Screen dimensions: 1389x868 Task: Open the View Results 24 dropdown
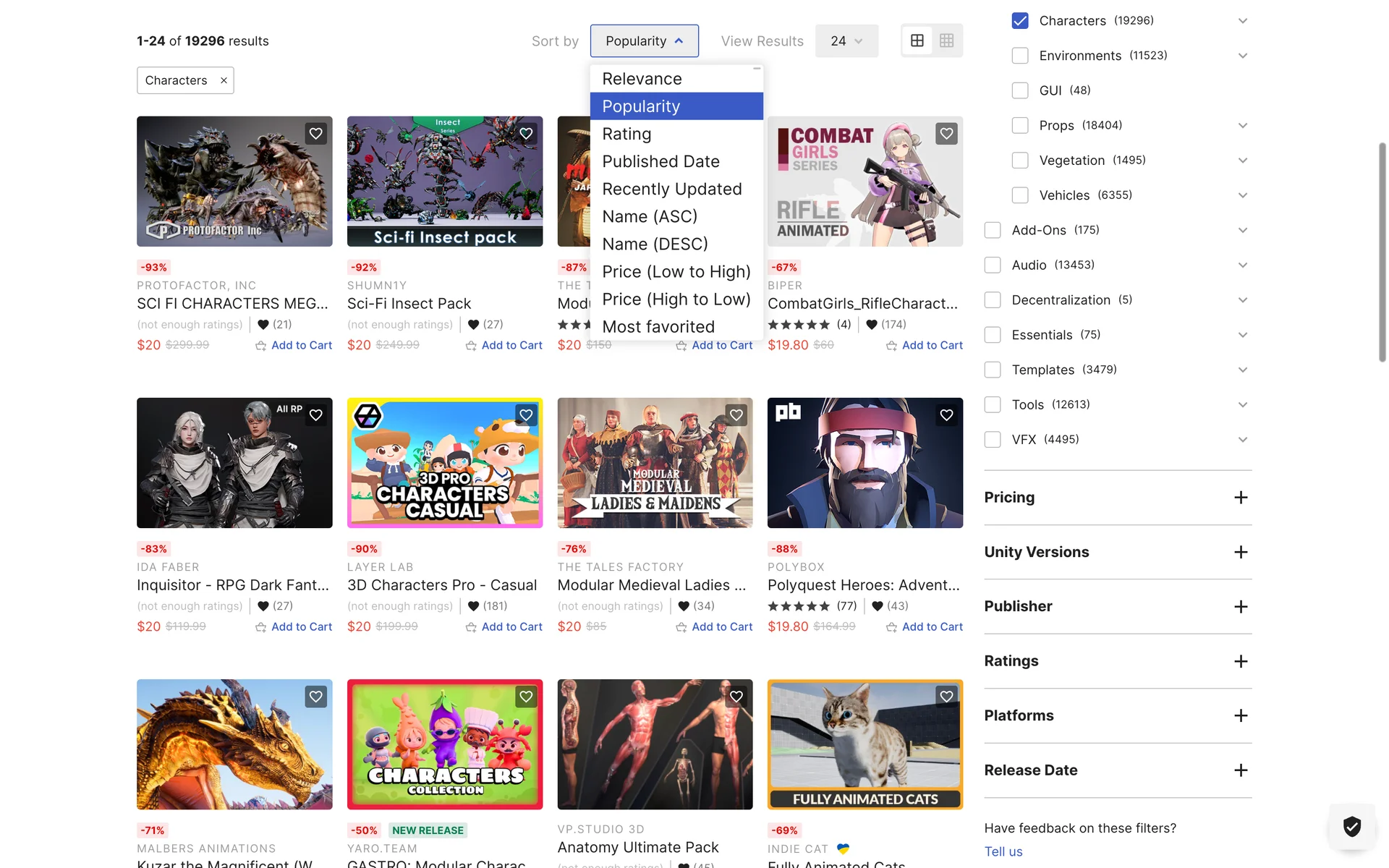[x=846, y=41]
